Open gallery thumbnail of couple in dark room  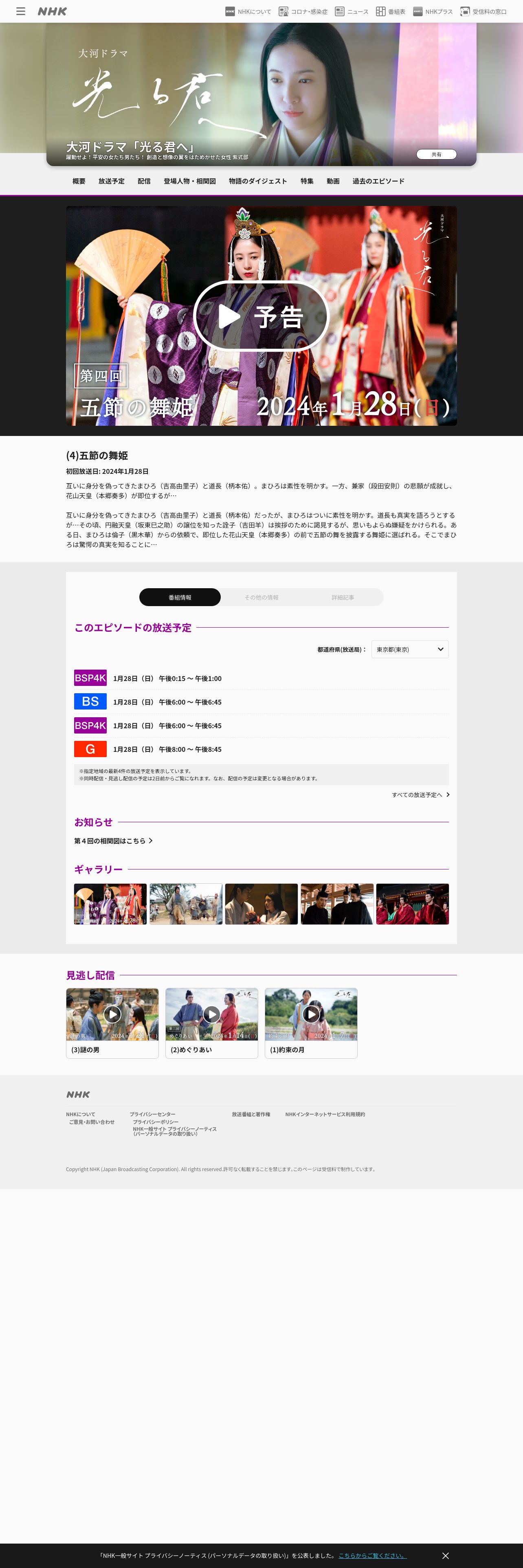point(261,904)
